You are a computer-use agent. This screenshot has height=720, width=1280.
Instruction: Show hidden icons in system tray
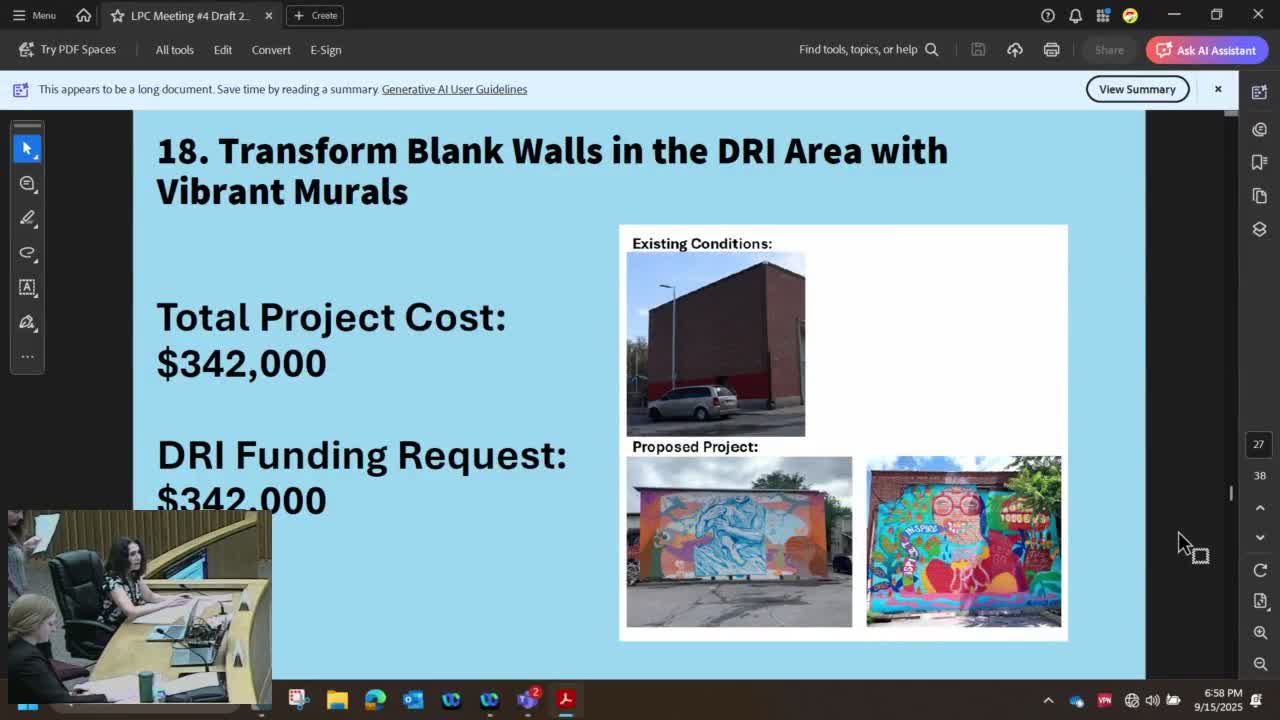1048,700
